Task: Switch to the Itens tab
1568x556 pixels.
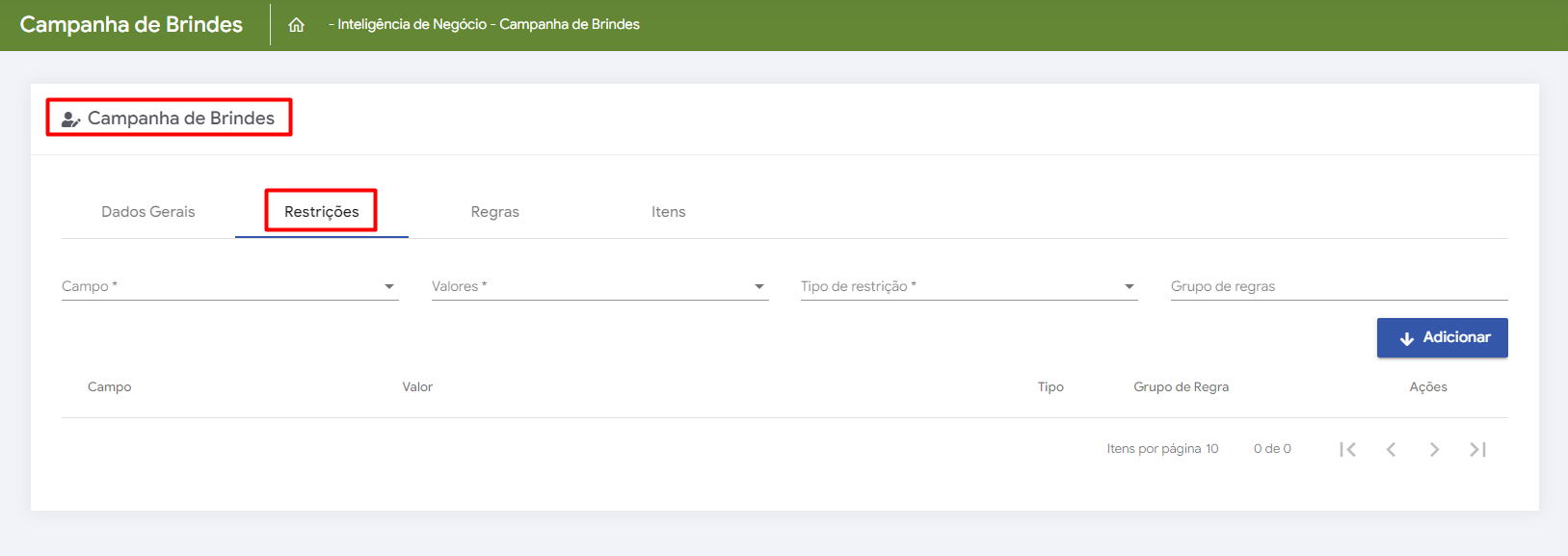Action: [x=668, y=212]
